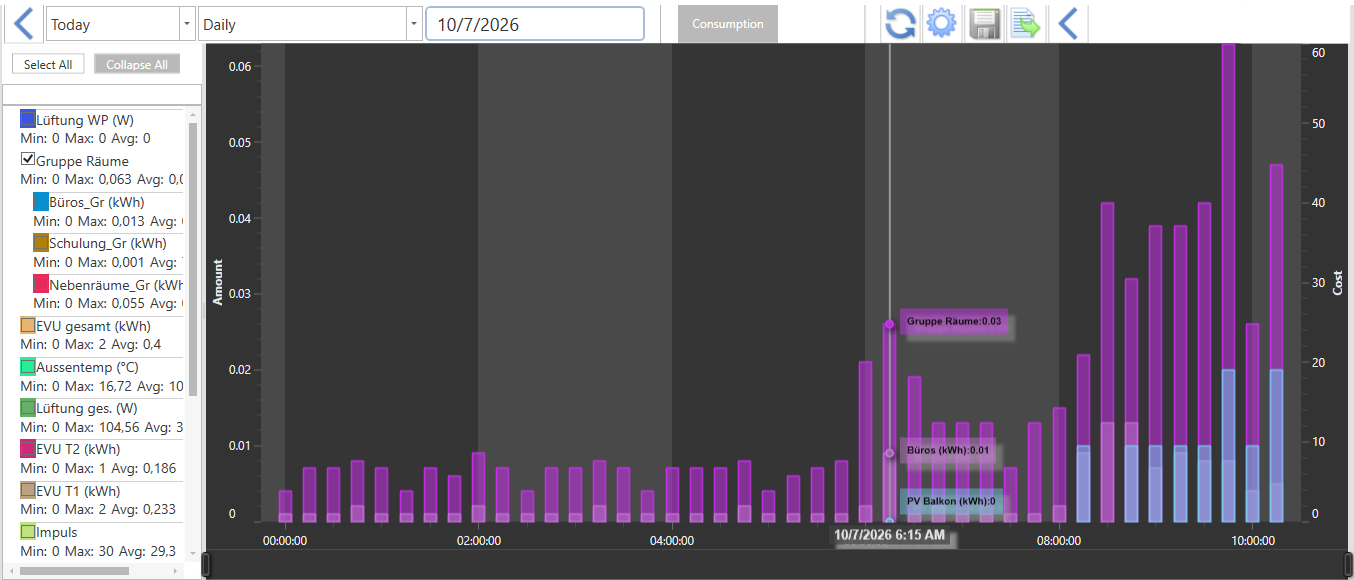
Task: Open the Today period dropdown
Action: pyautogui.click(x=121, y=25)
